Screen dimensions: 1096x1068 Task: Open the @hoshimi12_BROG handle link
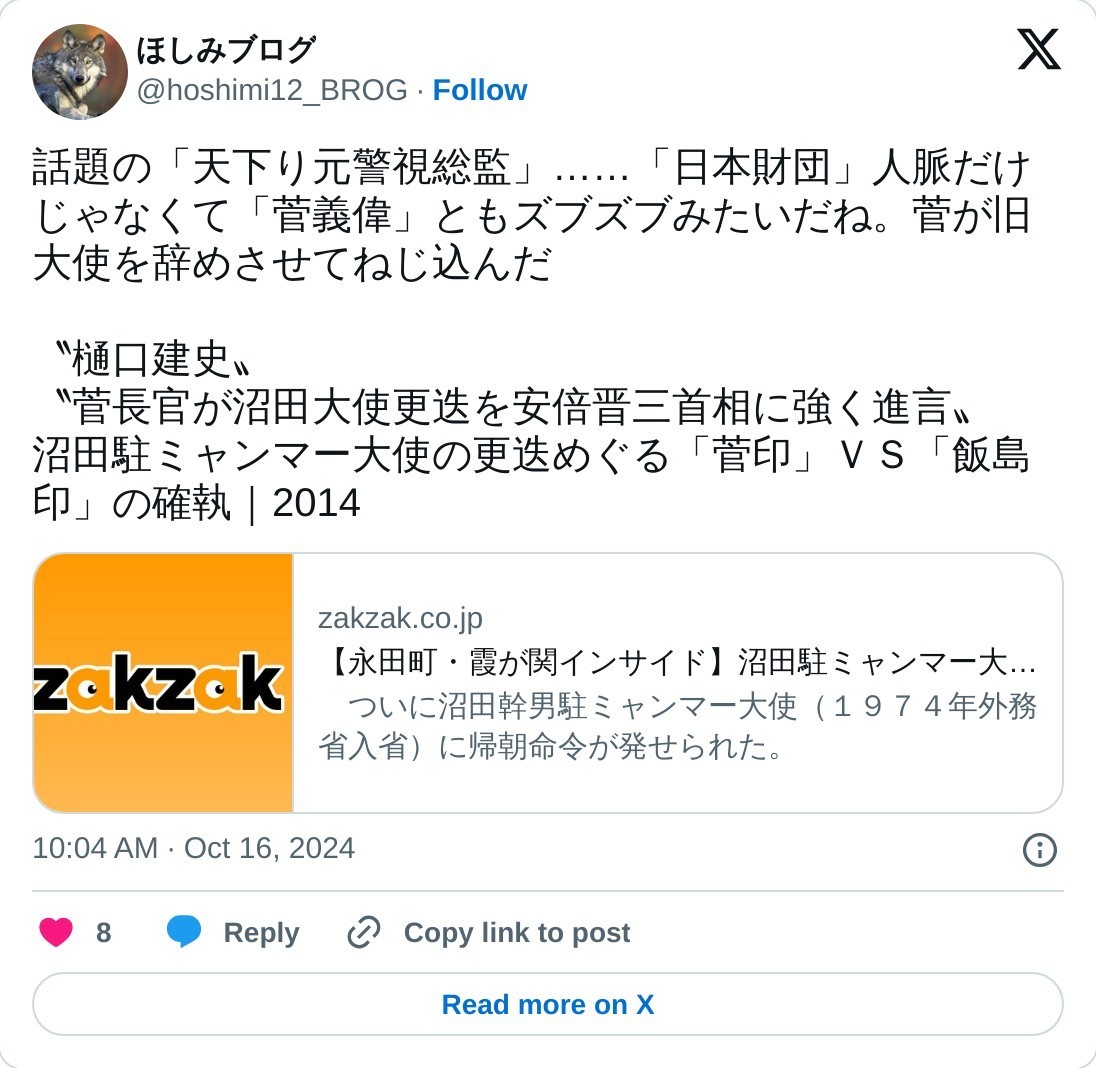[272, 90]
